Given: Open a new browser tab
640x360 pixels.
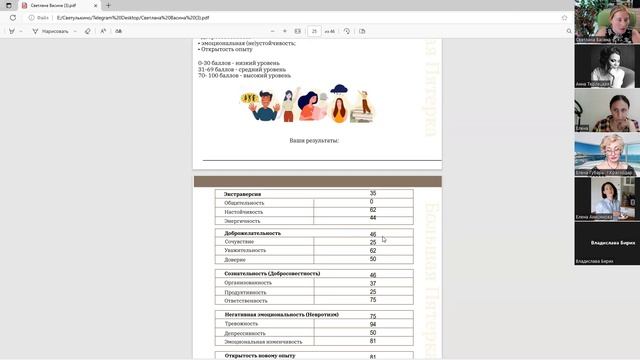Looking at the screenshot, I should point(108,6).
